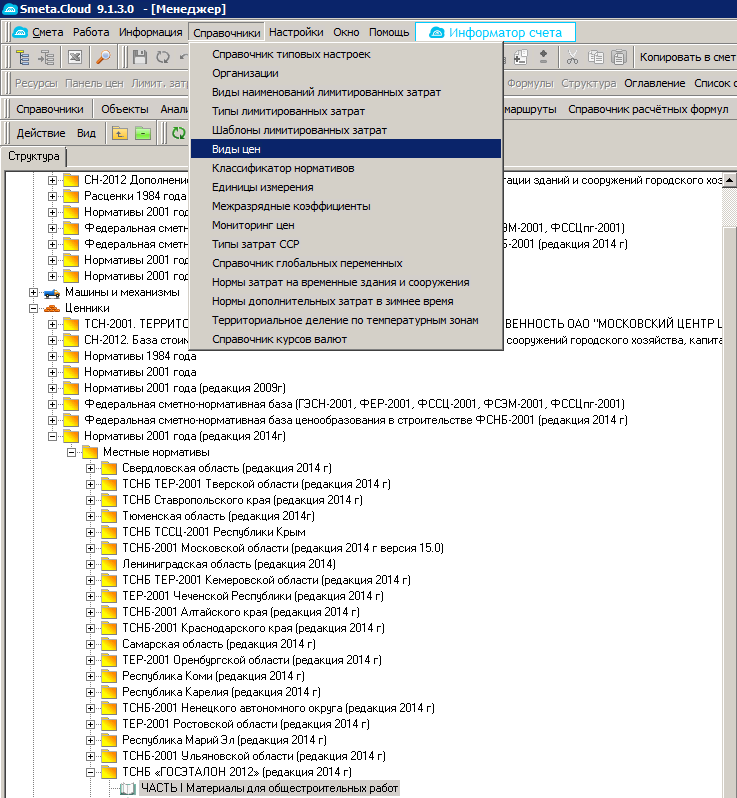
Task: Expand Нормативы 1984 года node
Action: 52,356
